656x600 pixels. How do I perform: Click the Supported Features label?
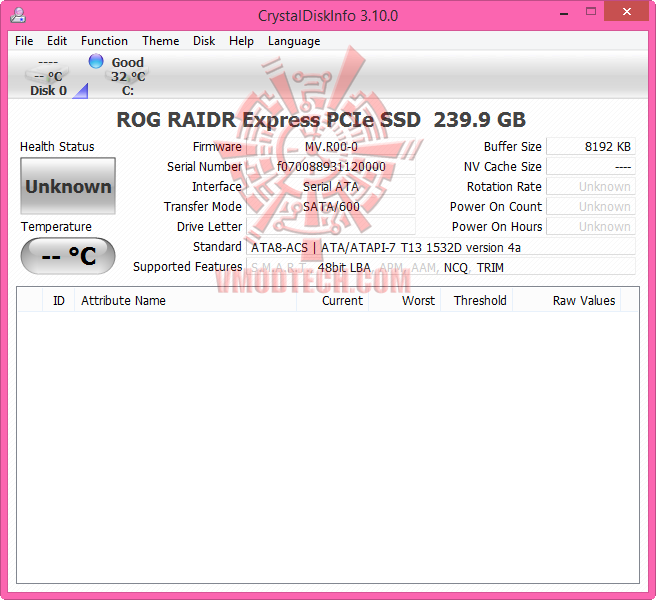click(187, 267)
